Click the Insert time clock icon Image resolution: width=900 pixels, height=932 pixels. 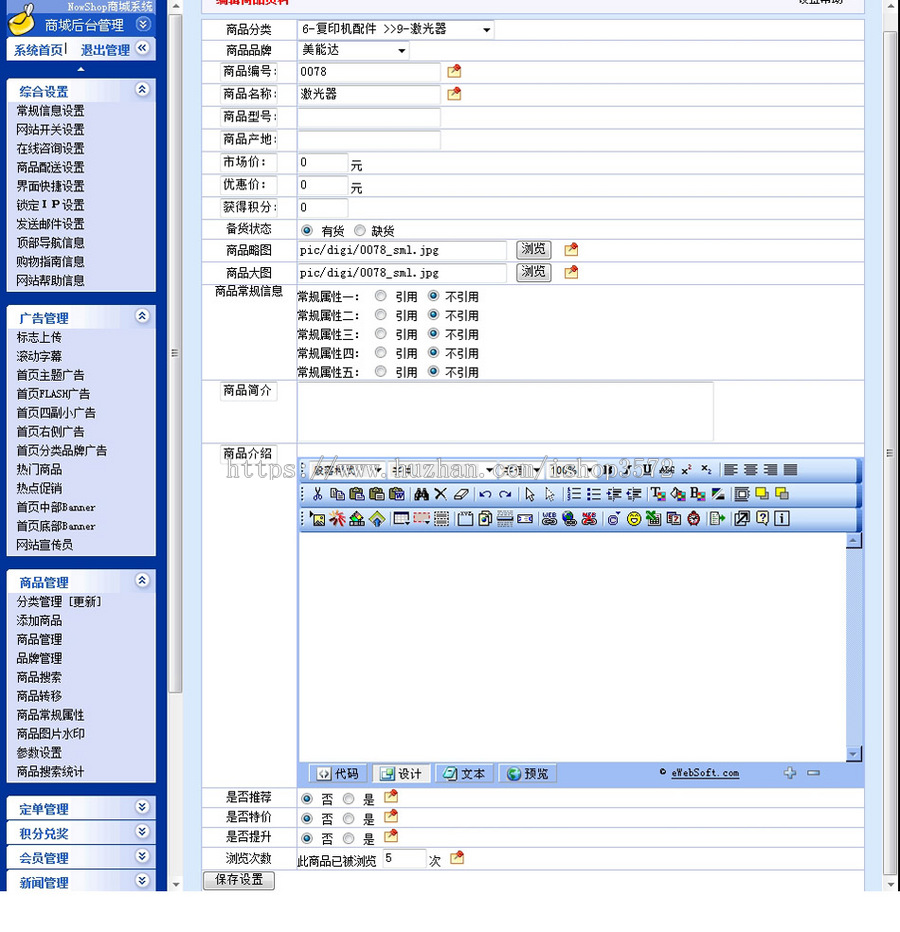694,519
